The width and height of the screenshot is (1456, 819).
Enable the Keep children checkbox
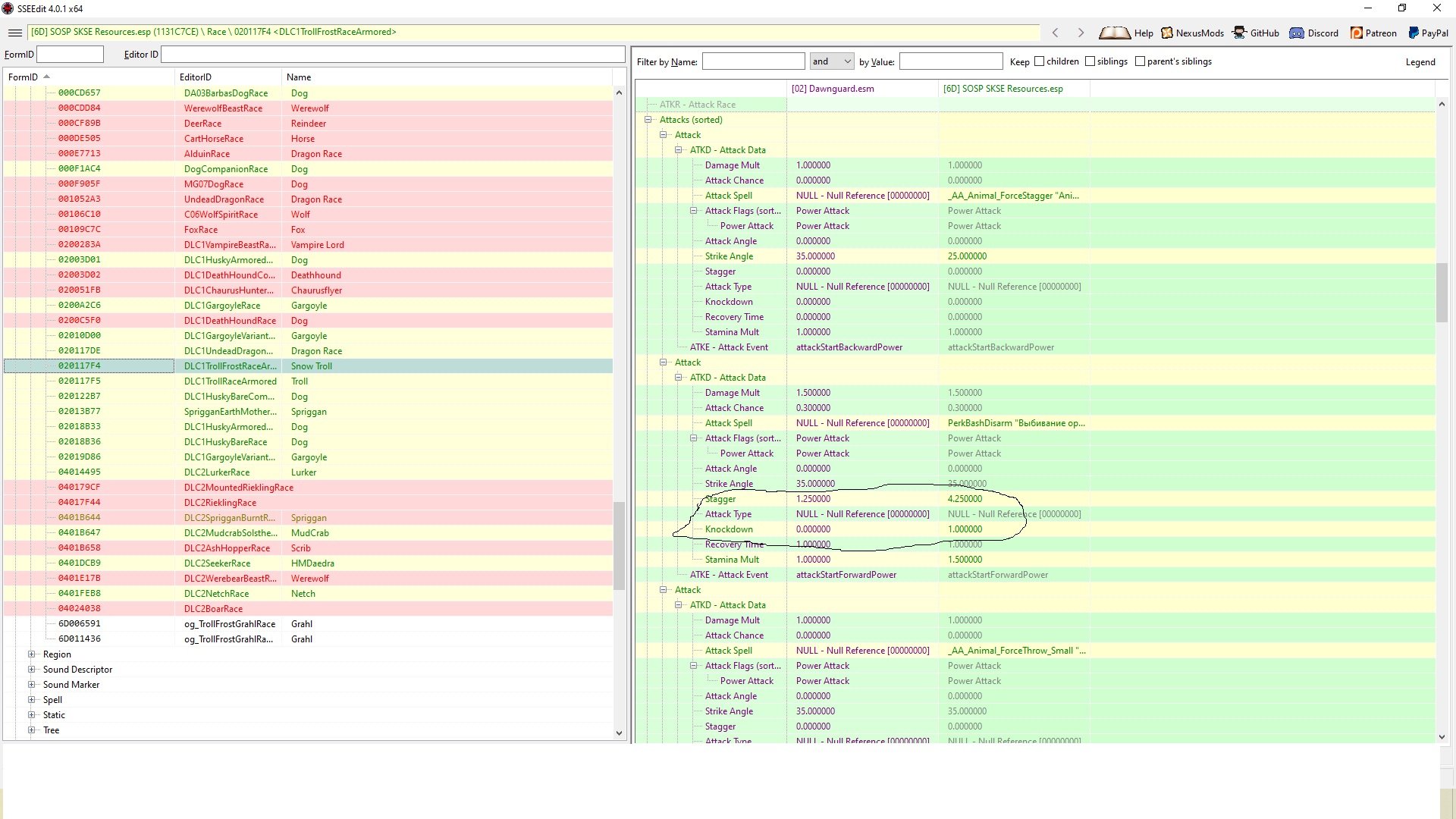click(1040, 61)
